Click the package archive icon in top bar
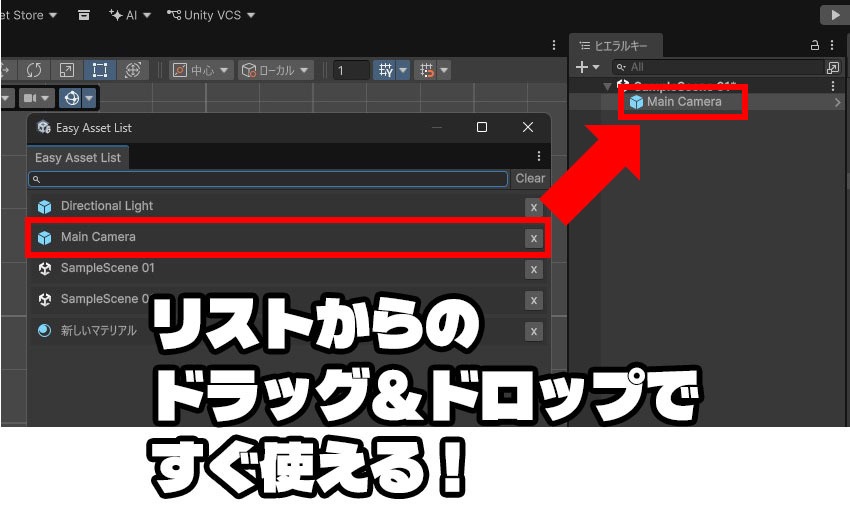The width and height of the screenshot is (850, 517). pyautogui.click(x=83, y=15)
